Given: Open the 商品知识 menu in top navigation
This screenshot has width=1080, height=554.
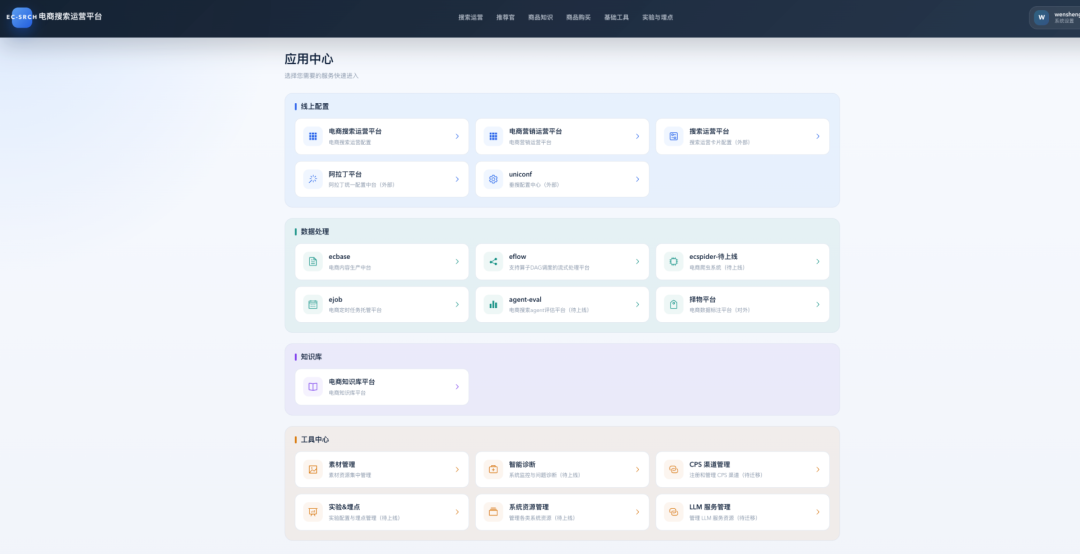Looking at the screenshot, I should [541, 17].
